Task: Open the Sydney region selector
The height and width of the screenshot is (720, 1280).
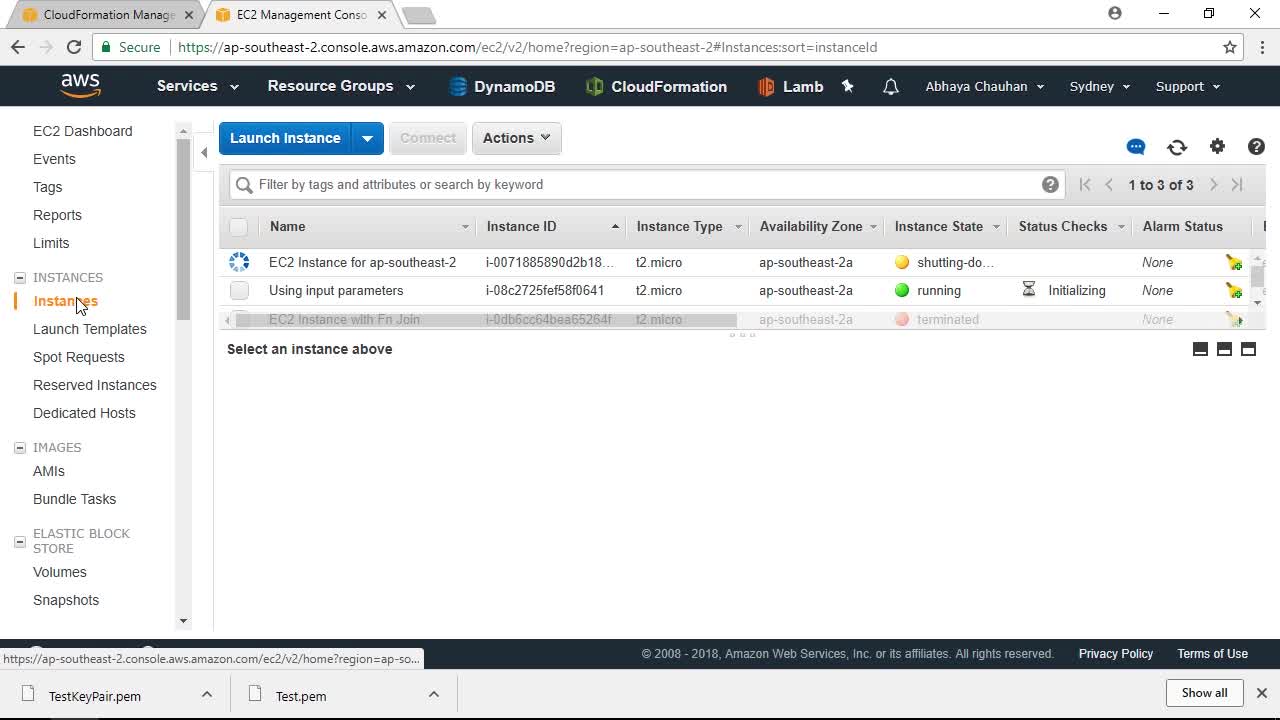Action: (x=1100, y=86)
